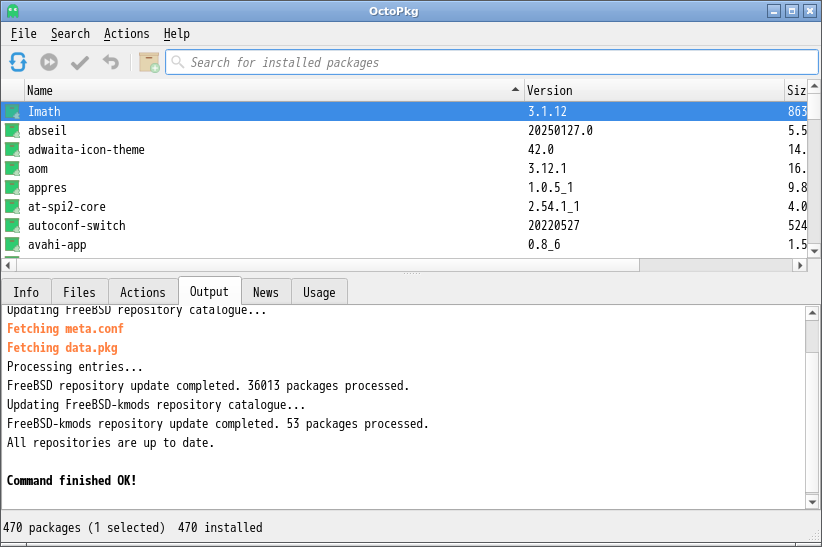822x547 pixels.
Task: Open the Usage tab
Action: (319, 292)
